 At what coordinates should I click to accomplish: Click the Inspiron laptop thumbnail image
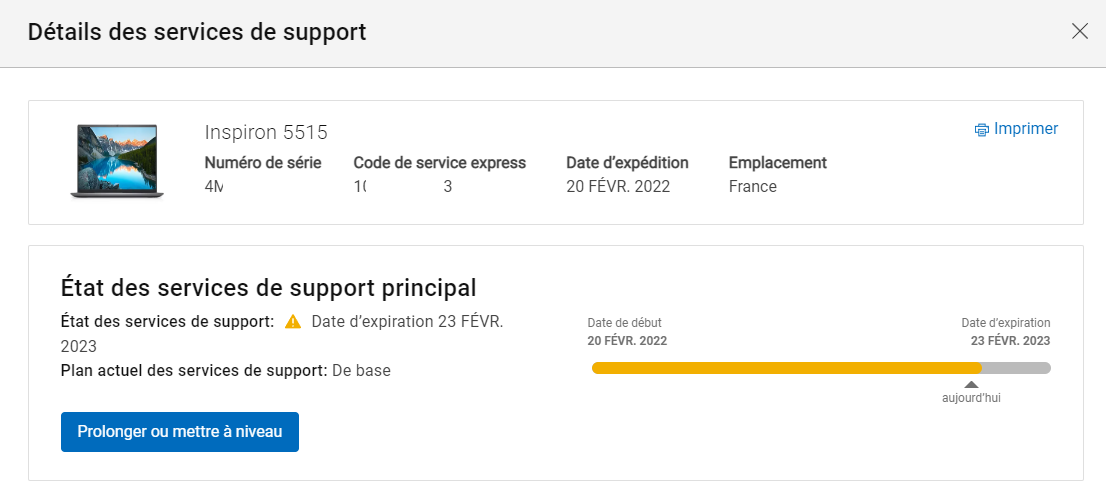pos(117,161)
